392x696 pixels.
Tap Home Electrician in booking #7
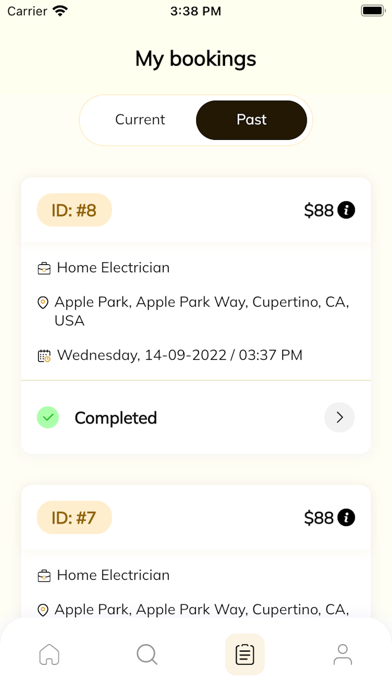click(x=113, y=575)
